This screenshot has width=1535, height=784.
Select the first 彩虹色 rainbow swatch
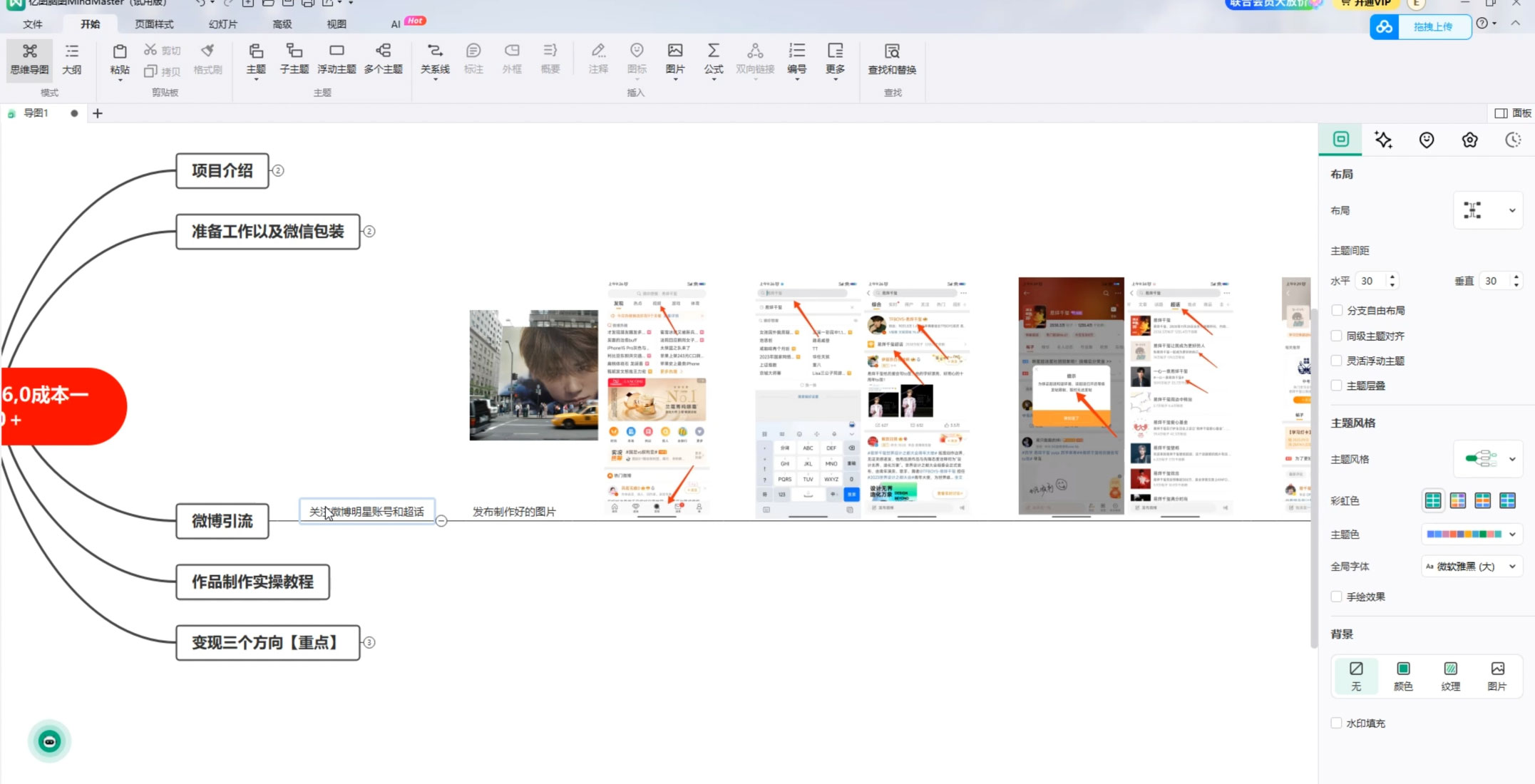(x=1432, y=500)
